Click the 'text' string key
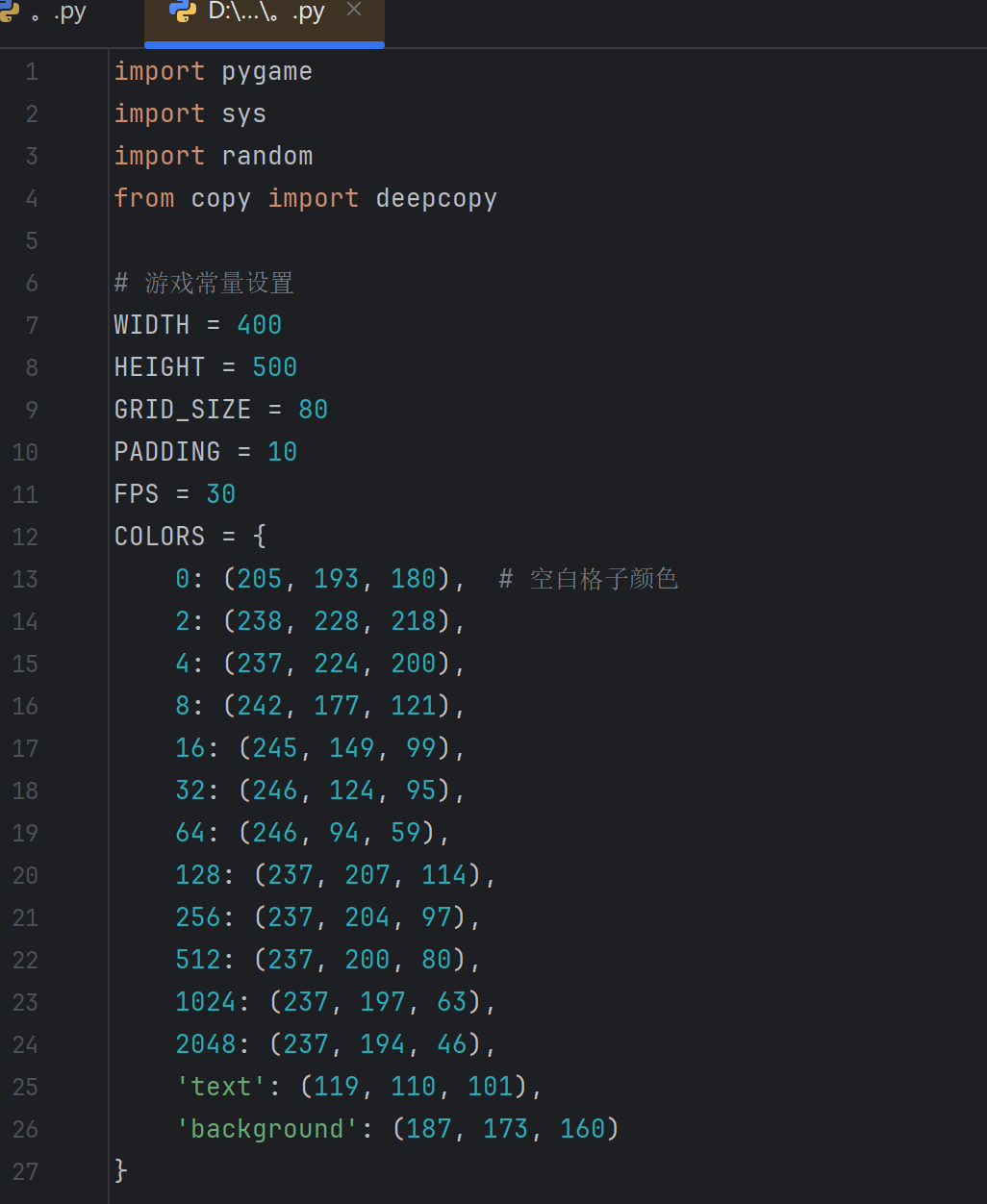987x1204 pixels. tap(221, 1087)
